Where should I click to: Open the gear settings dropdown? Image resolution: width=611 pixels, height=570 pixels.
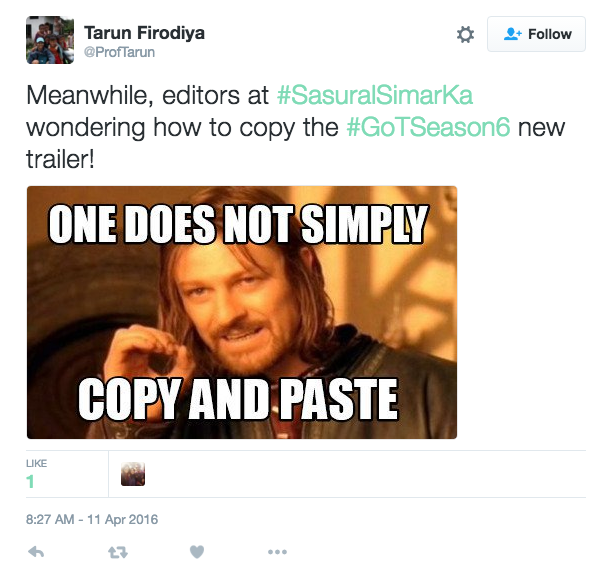click(x=465, y=34)
